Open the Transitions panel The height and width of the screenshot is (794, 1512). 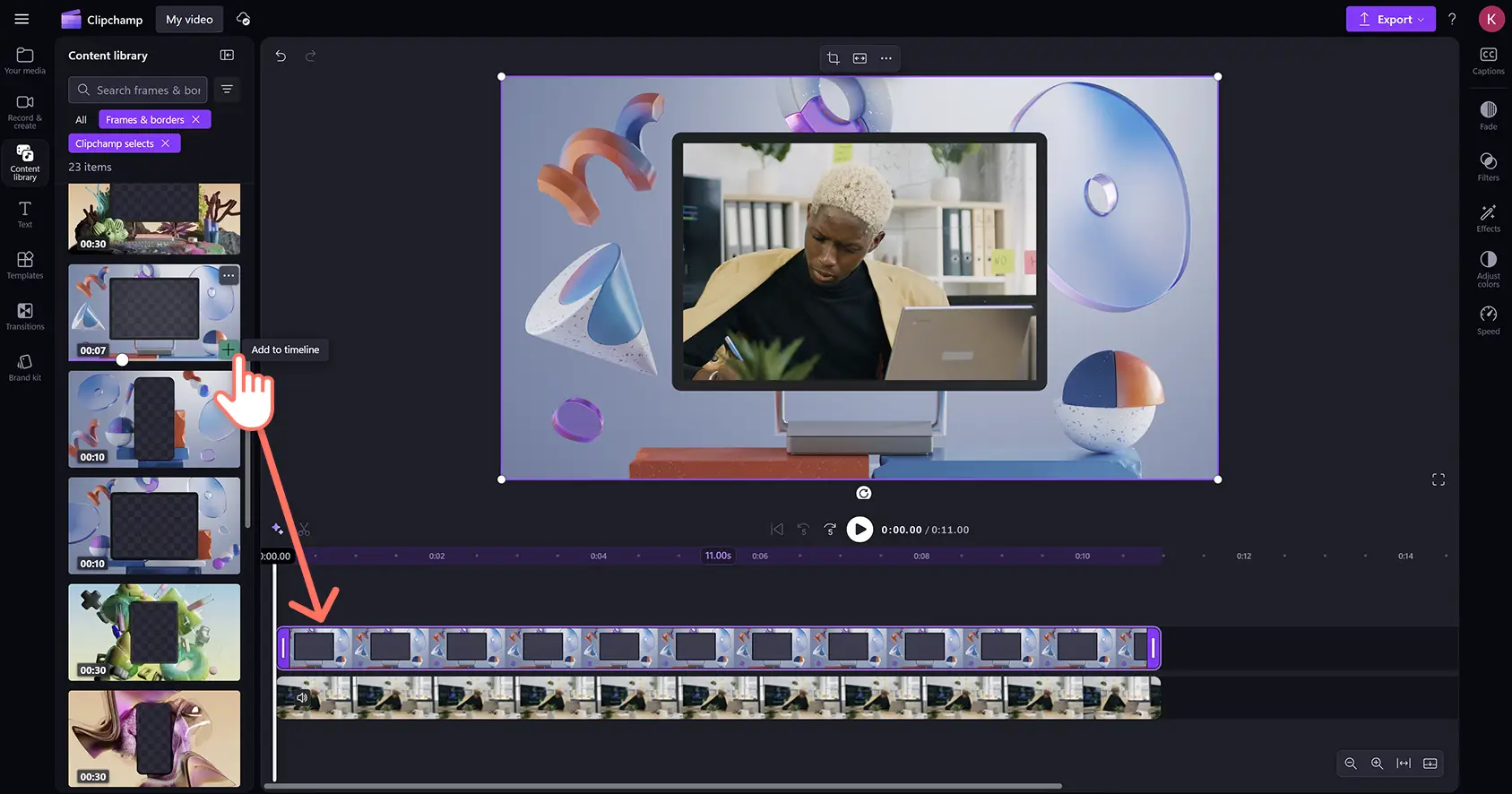tap(25, 316)
